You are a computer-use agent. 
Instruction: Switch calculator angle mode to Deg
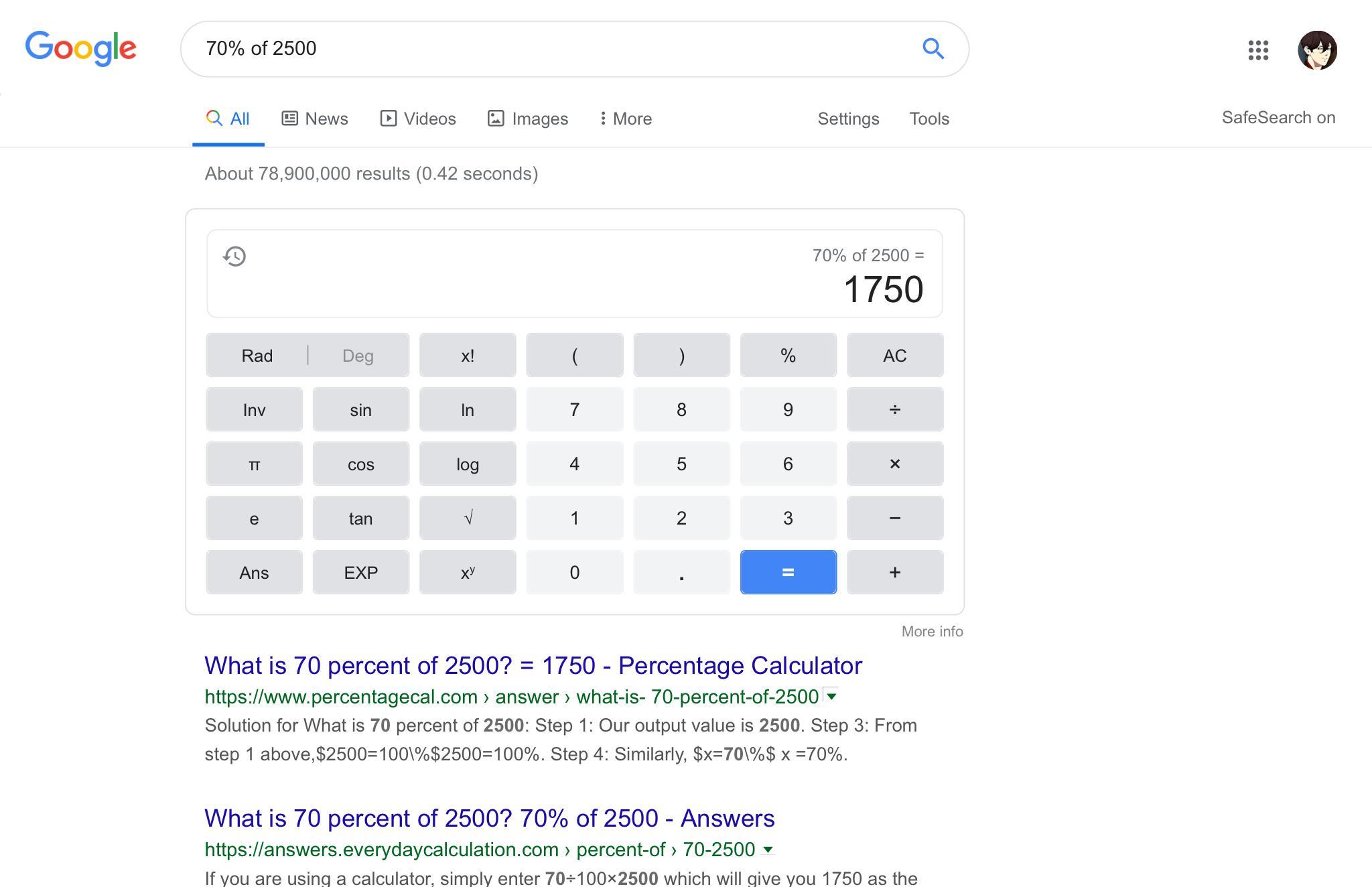358,355
